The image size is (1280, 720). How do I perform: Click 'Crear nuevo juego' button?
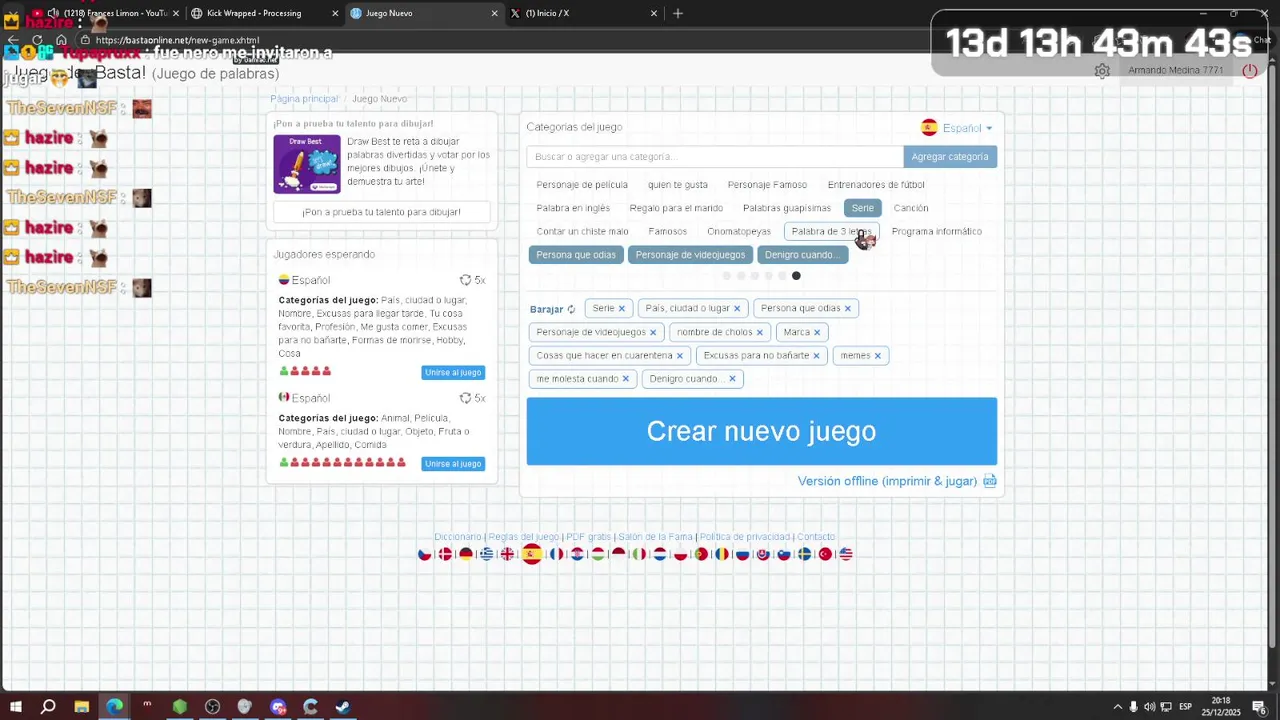(x=762, y=431)
